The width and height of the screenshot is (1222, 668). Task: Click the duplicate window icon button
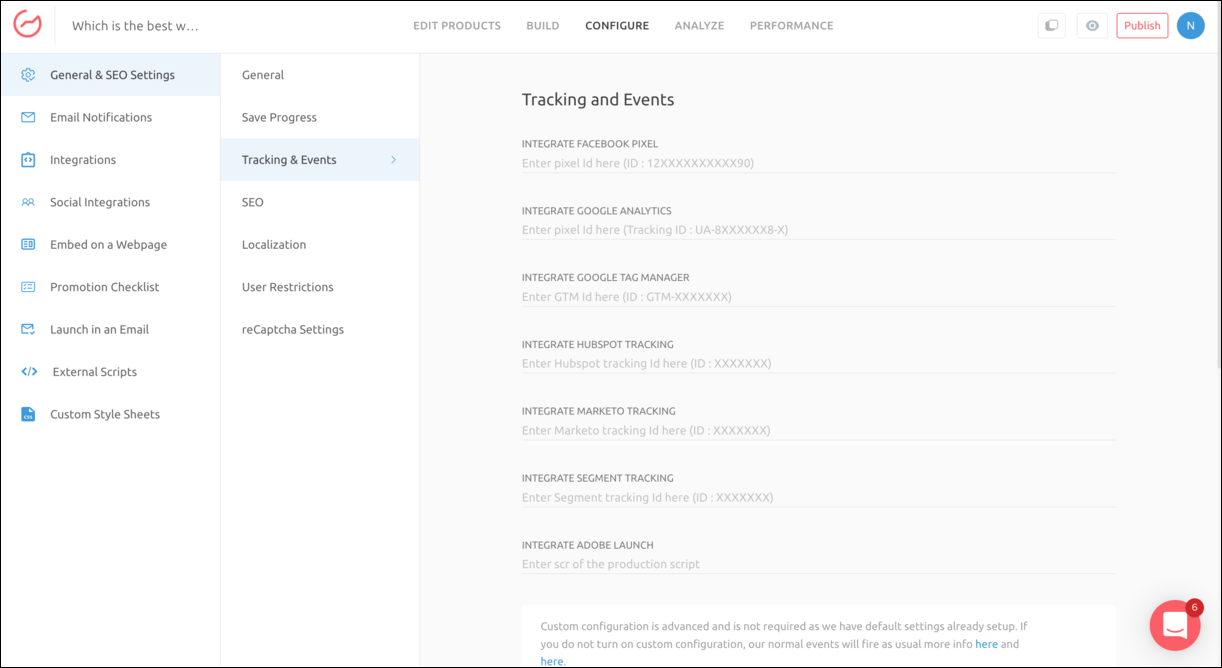pos(1051,26)
